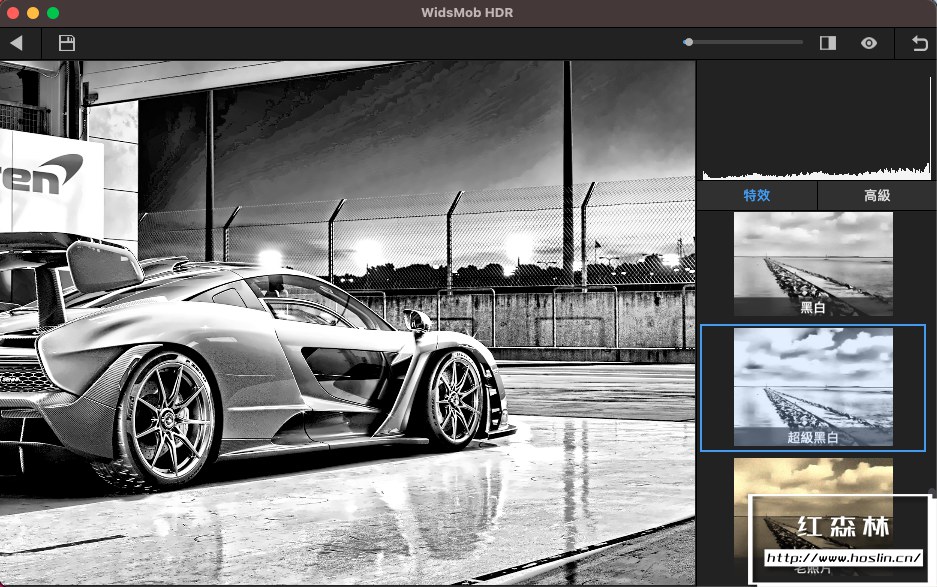Click the back arrow in the toolbar
This screenshot has width=937, height=587.
point(16,43)
